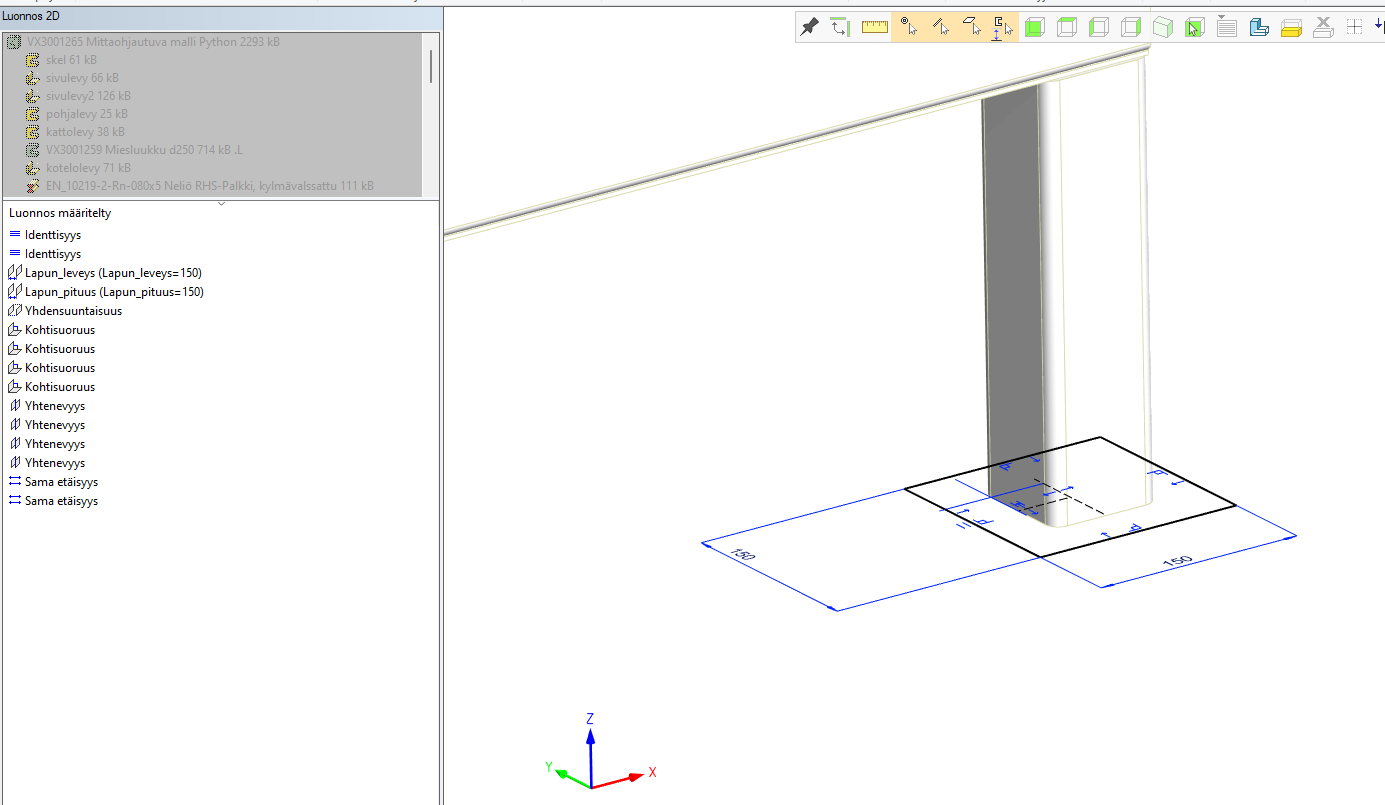Screen dimensions: 1385x805
Task: Click the solid light green cube icon
Action: [x=1162, y=27]
